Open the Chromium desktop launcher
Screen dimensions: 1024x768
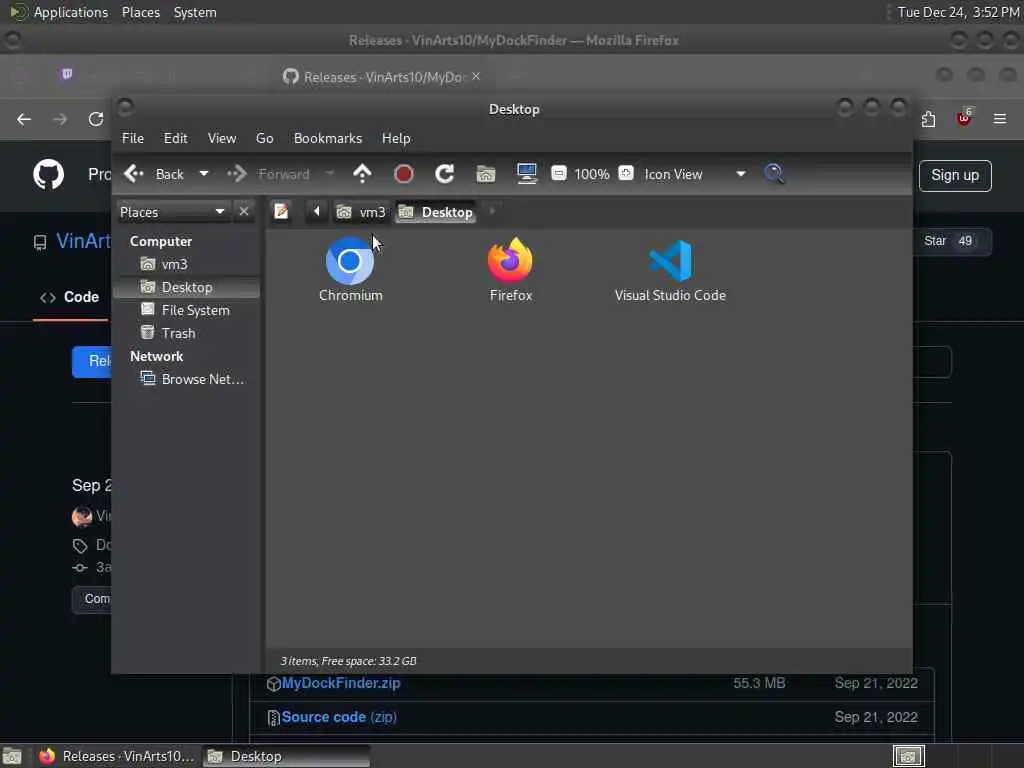point(350,270)
